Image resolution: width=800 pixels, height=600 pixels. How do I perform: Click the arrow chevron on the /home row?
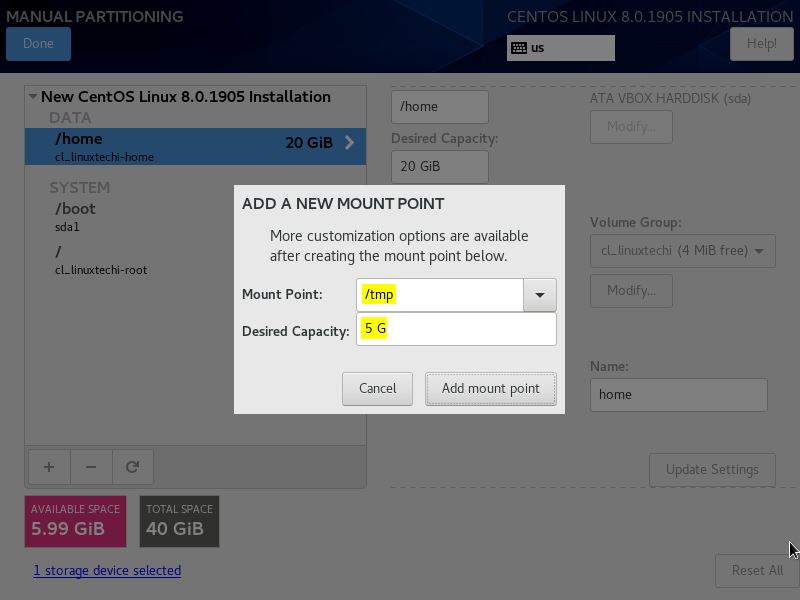click(x=349, y=142)
